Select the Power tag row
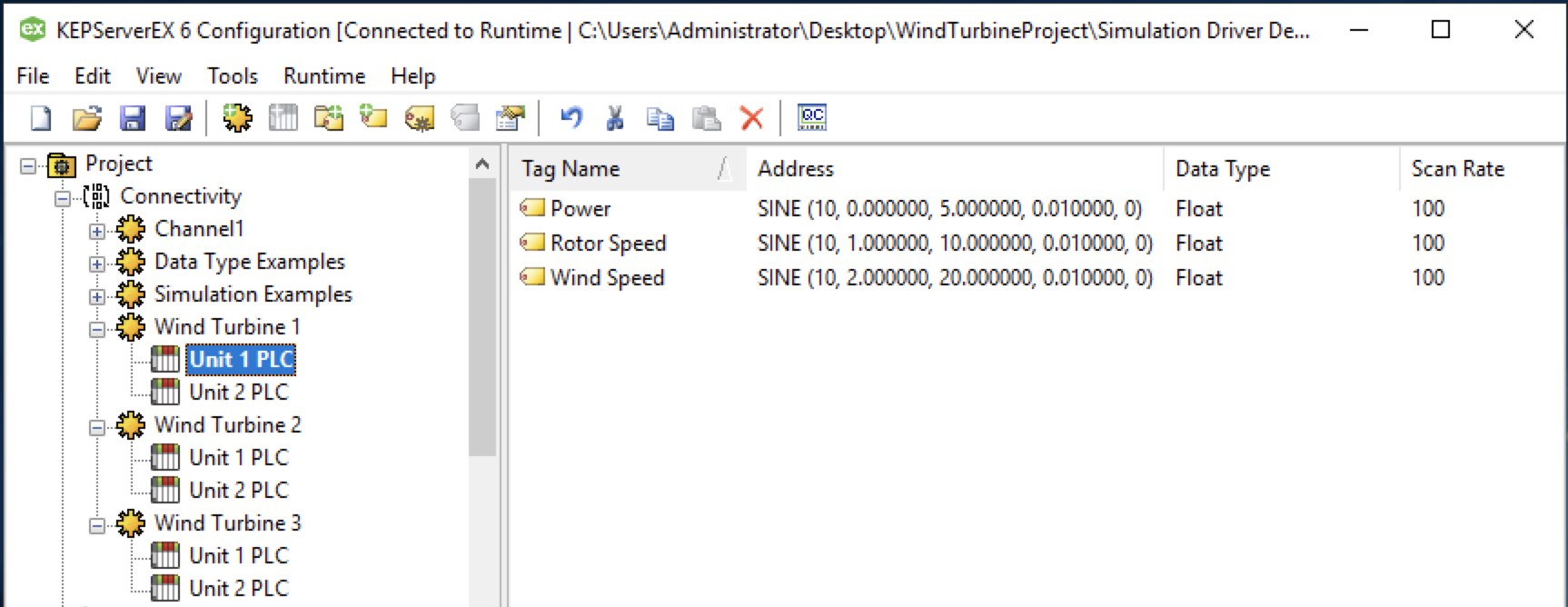 tap(1036, 208)
